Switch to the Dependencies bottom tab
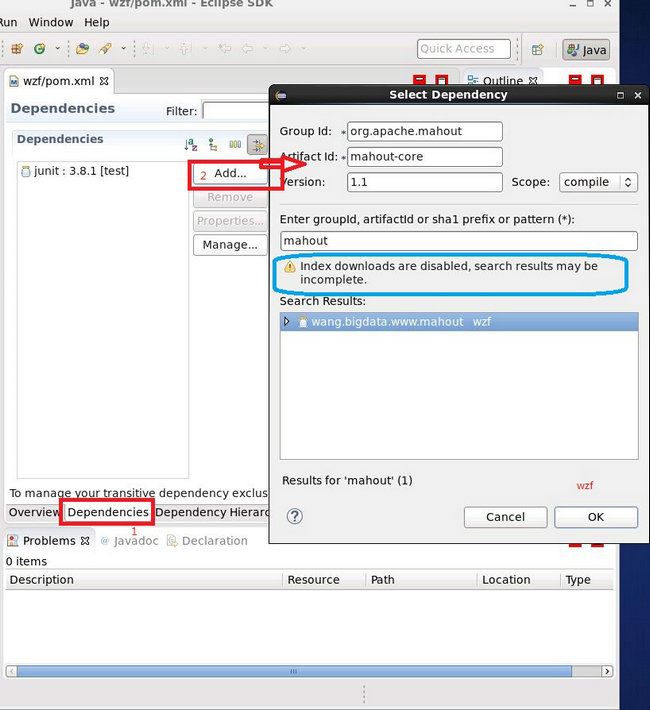The height and width of the screenshot is (710, 650). (x=108, y=512)
